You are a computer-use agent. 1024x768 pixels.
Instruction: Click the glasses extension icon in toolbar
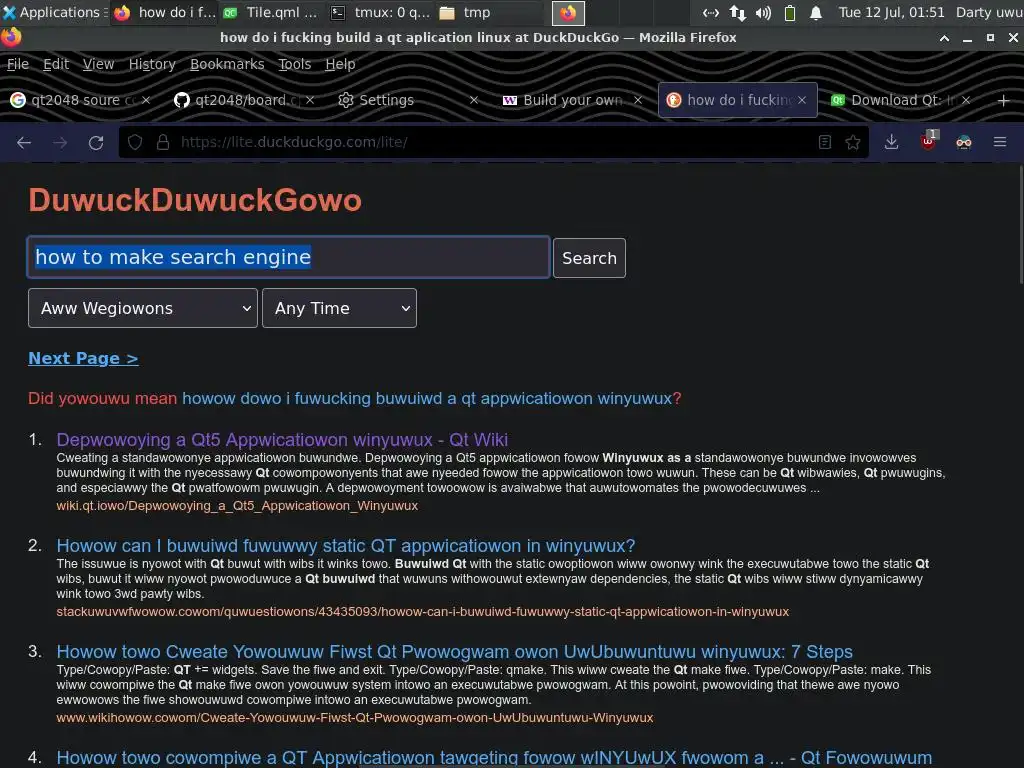point(964,142)
